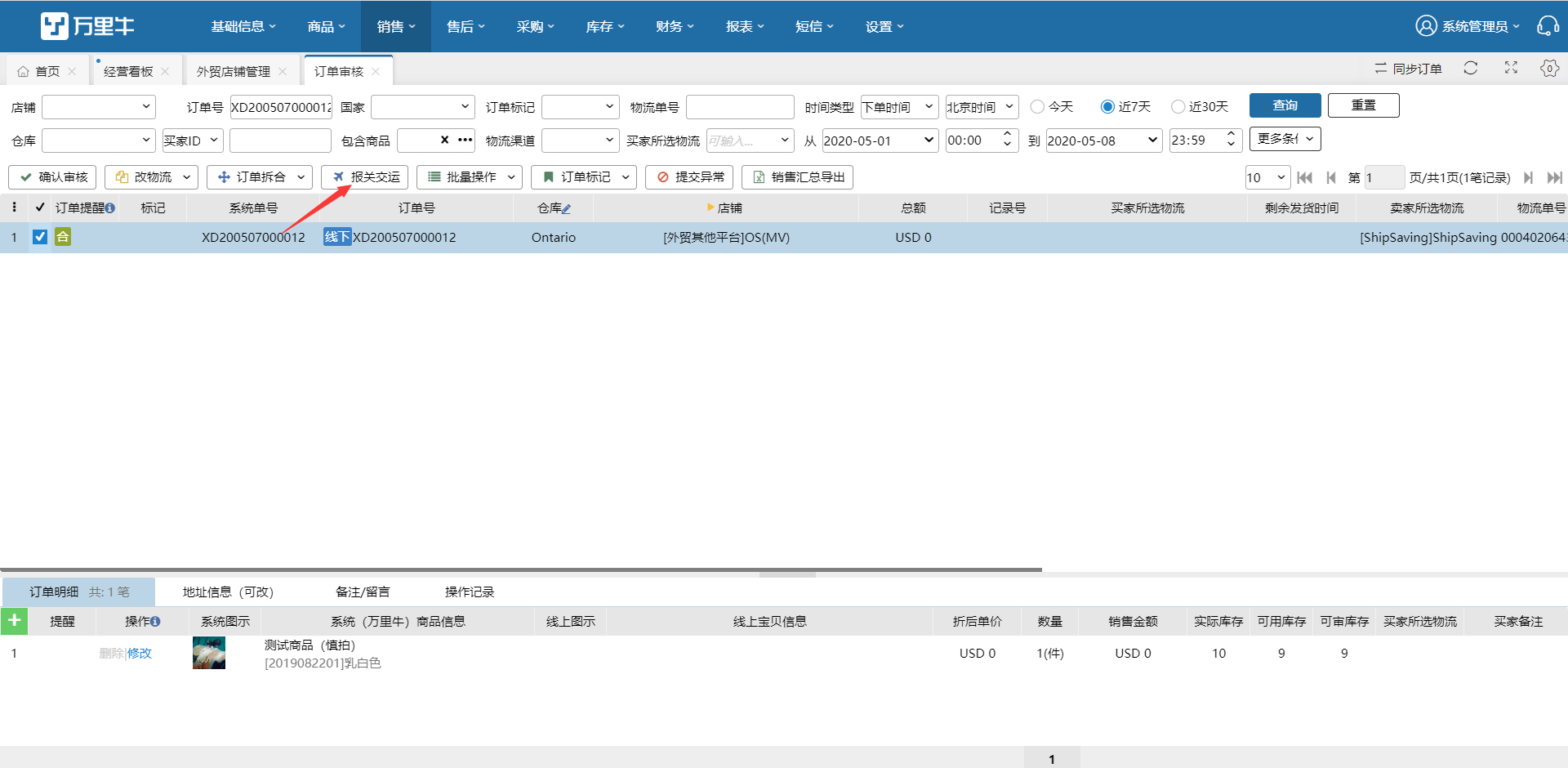Click the 确认审核 button

pos(53,177)
